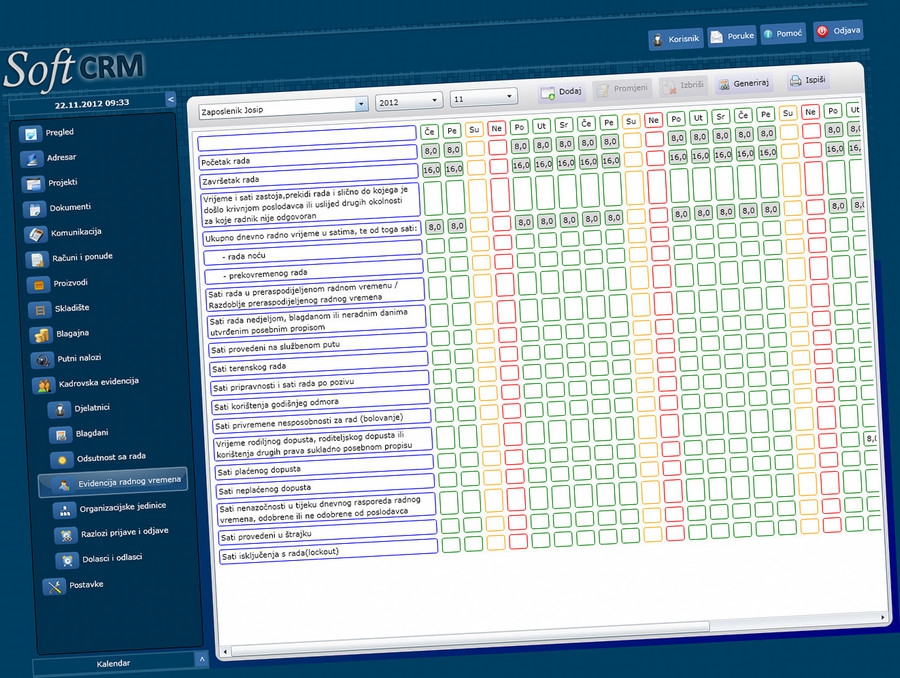Select the Komunikacija icon
Viewport: 900px width, 678px height.
pos(36,234)
